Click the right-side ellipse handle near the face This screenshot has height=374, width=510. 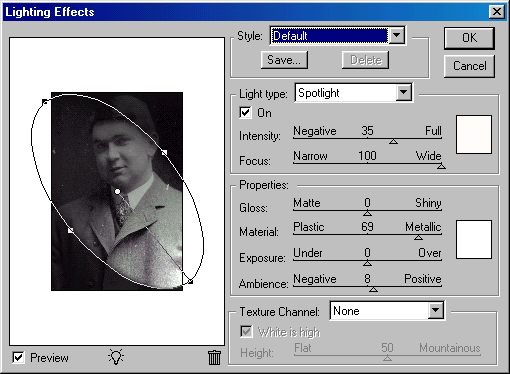164,153
